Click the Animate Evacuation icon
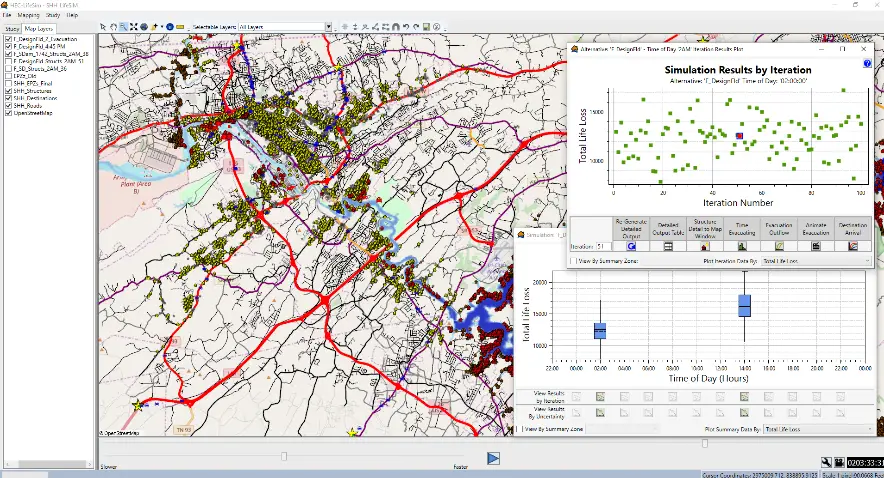This screenshot has height=478, width=884. tap(816, 245)
